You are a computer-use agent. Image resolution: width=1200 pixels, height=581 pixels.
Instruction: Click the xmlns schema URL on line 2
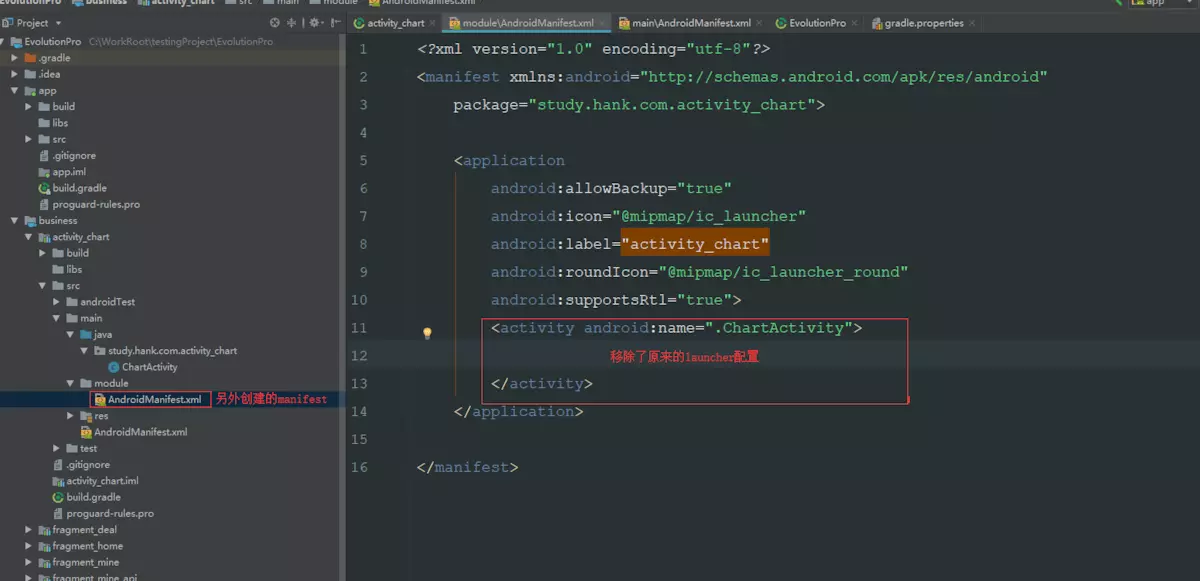tap(844, 77)
